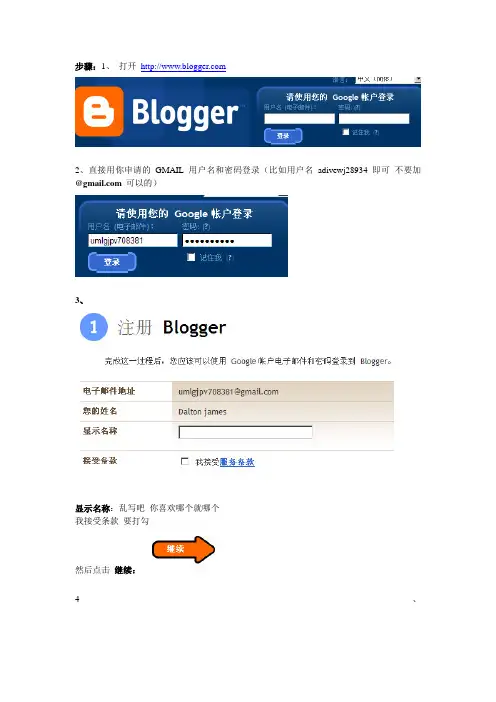496x702 pixels.
Task: Click the orange Blogger logo icon
Action: pos(99,111)
